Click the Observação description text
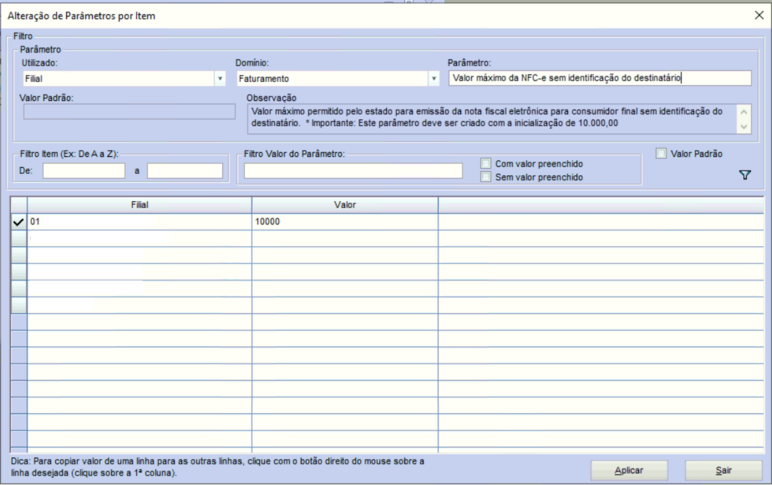 pos(486,117)
